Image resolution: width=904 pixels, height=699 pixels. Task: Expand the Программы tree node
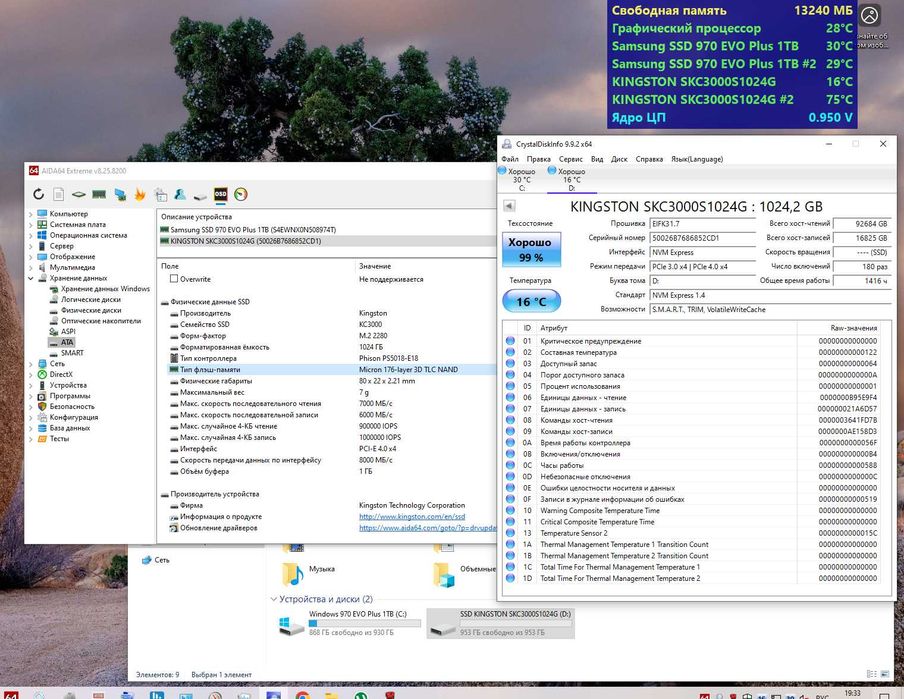pos(31,396)
